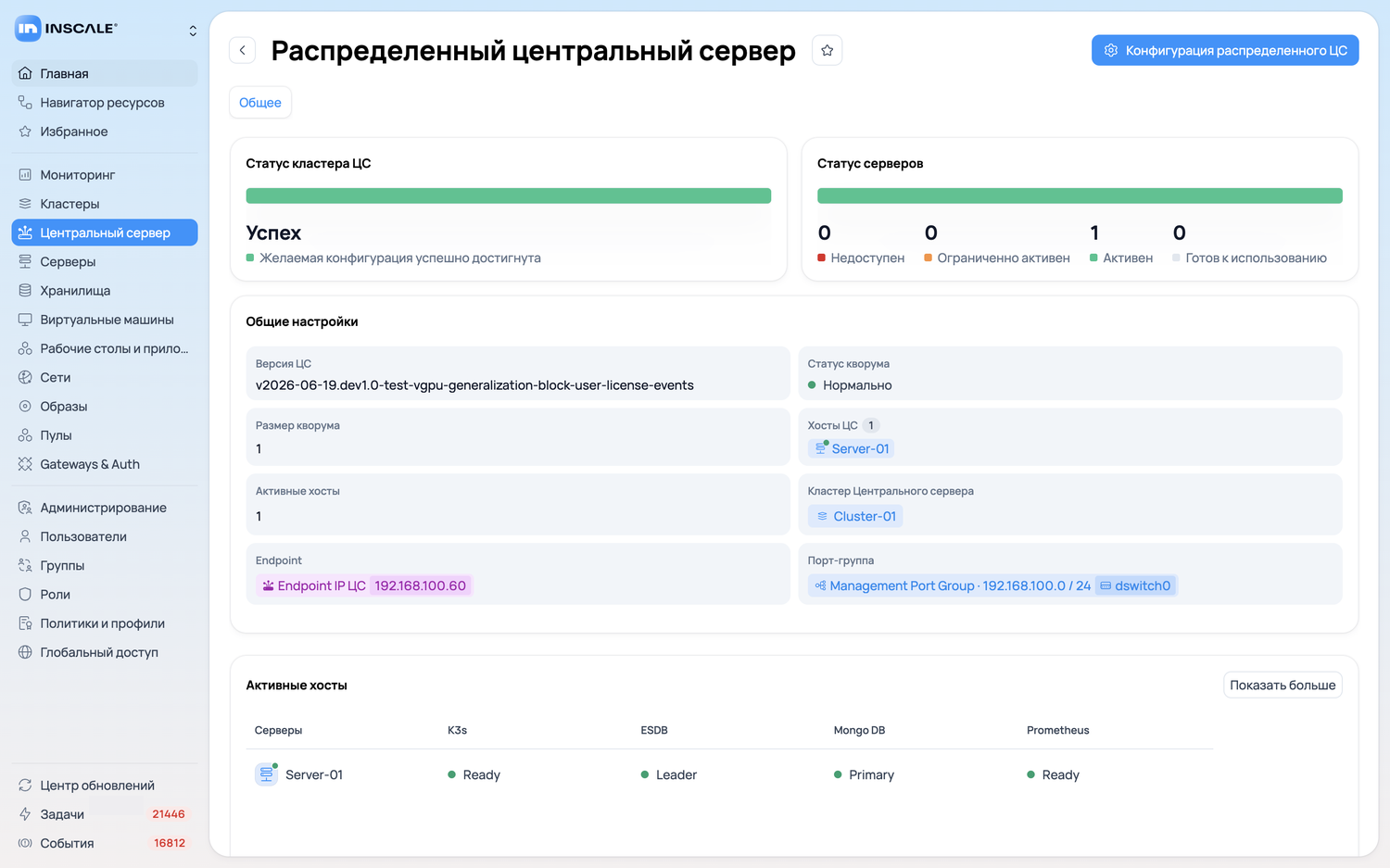Open Глобальный доступ in the sidebar

105,652
